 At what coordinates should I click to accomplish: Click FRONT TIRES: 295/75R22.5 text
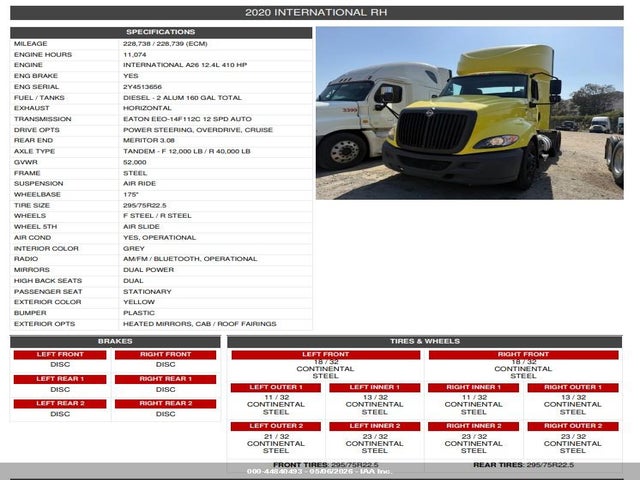[325, 465]
